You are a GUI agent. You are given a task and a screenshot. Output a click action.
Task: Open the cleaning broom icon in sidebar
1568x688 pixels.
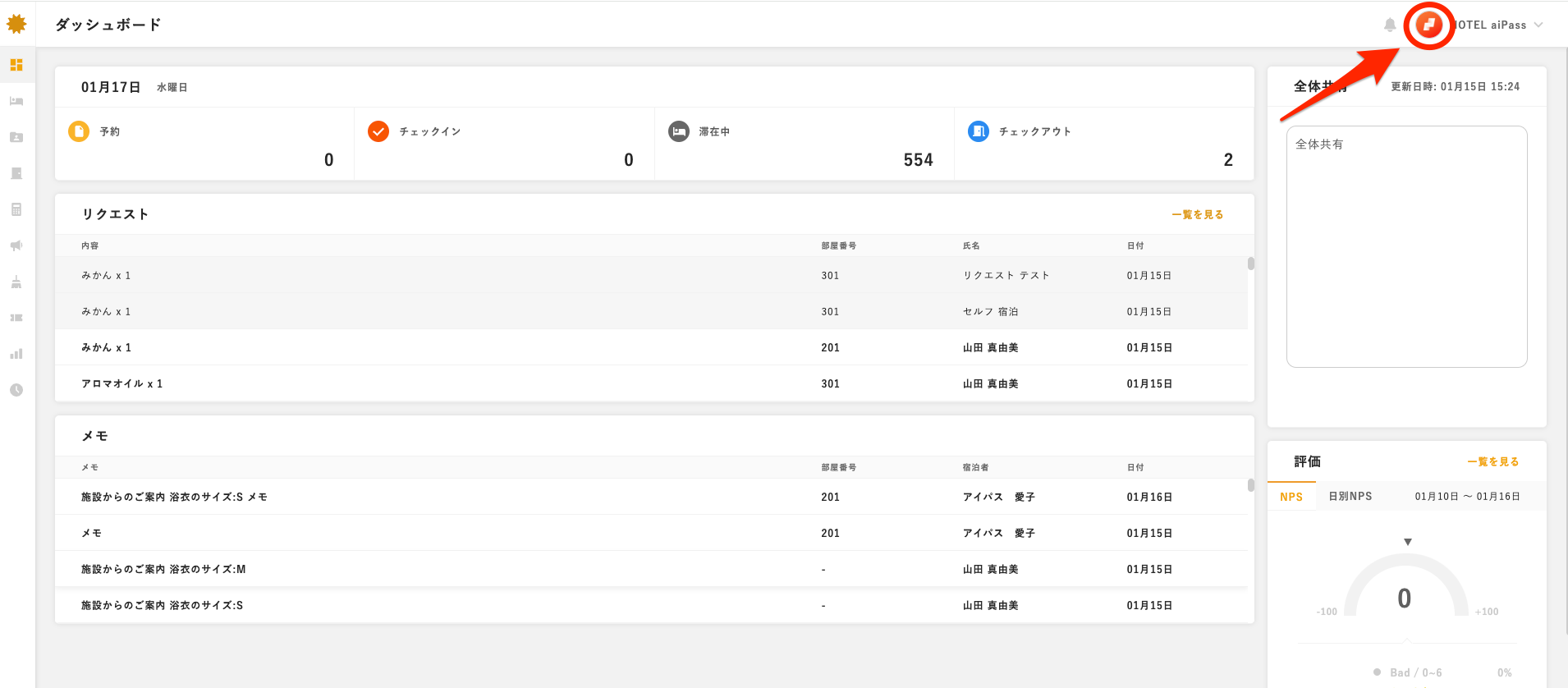tap(16, 282)
